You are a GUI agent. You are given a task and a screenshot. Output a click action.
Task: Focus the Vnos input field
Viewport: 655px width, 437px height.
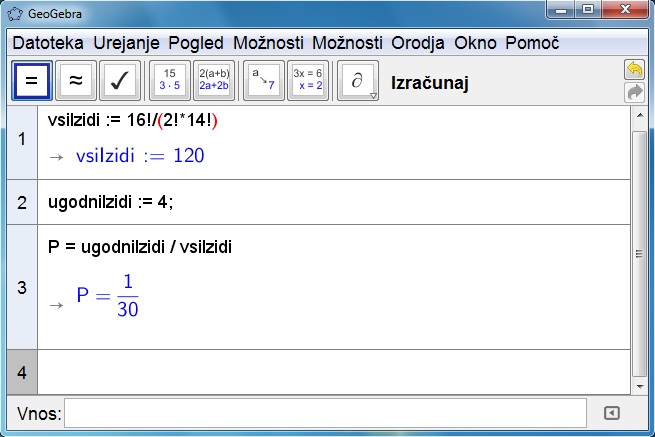click(x=325, y=413)
